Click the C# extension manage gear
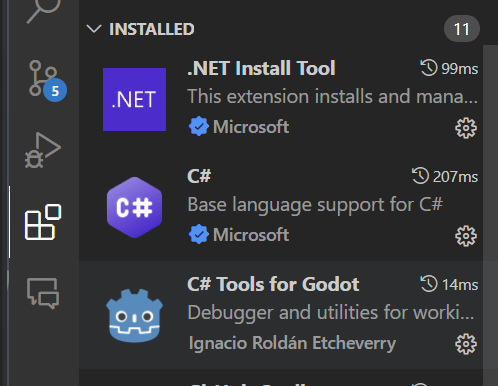 pos(466,236)
